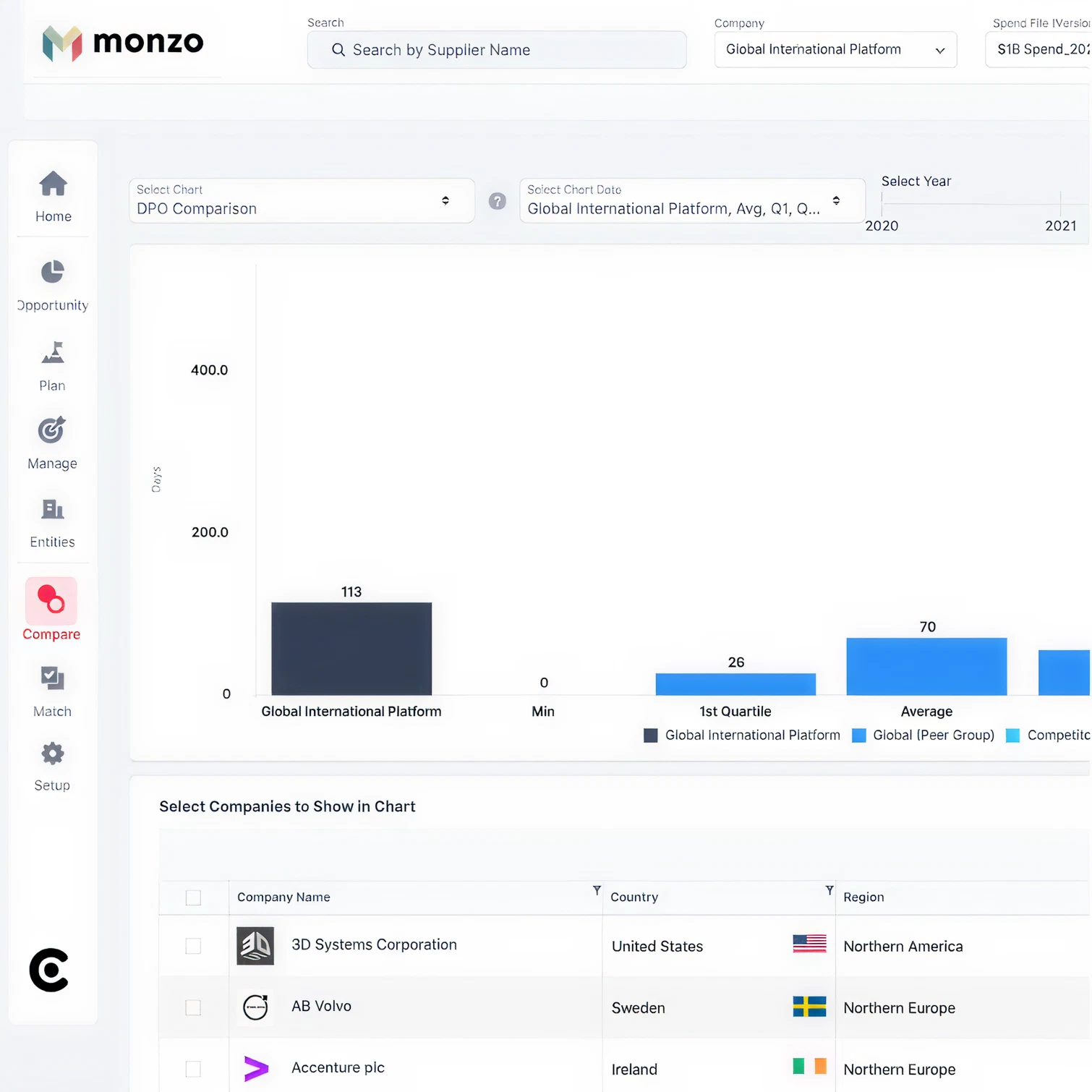Click the Monzo logo
The width and height of the screenshot is (1092, 1092).
[x=123, y=43]
